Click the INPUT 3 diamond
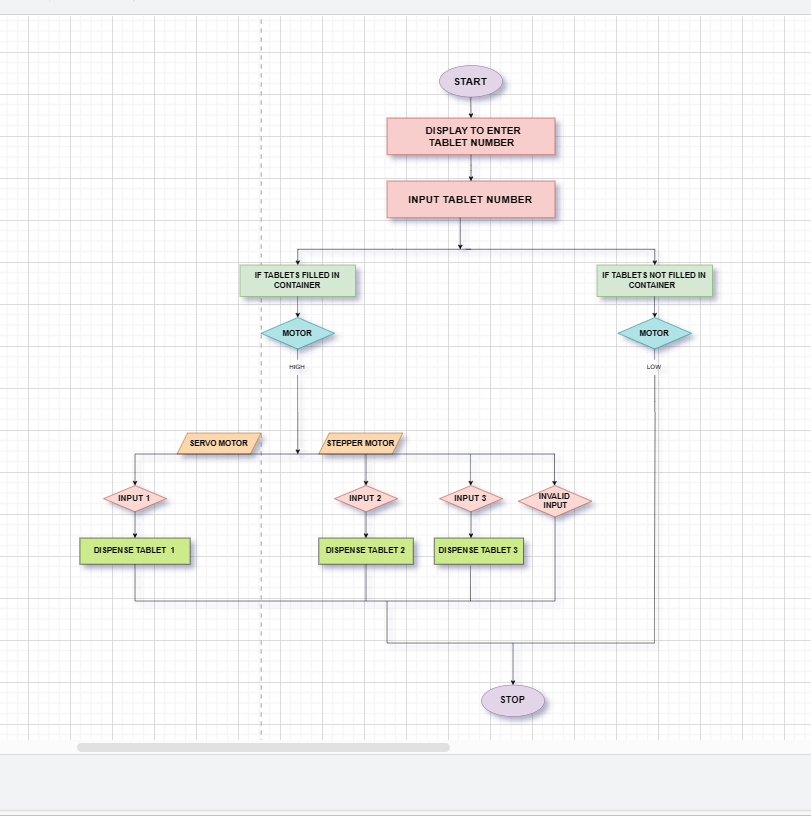 click(x=468, y=497)
